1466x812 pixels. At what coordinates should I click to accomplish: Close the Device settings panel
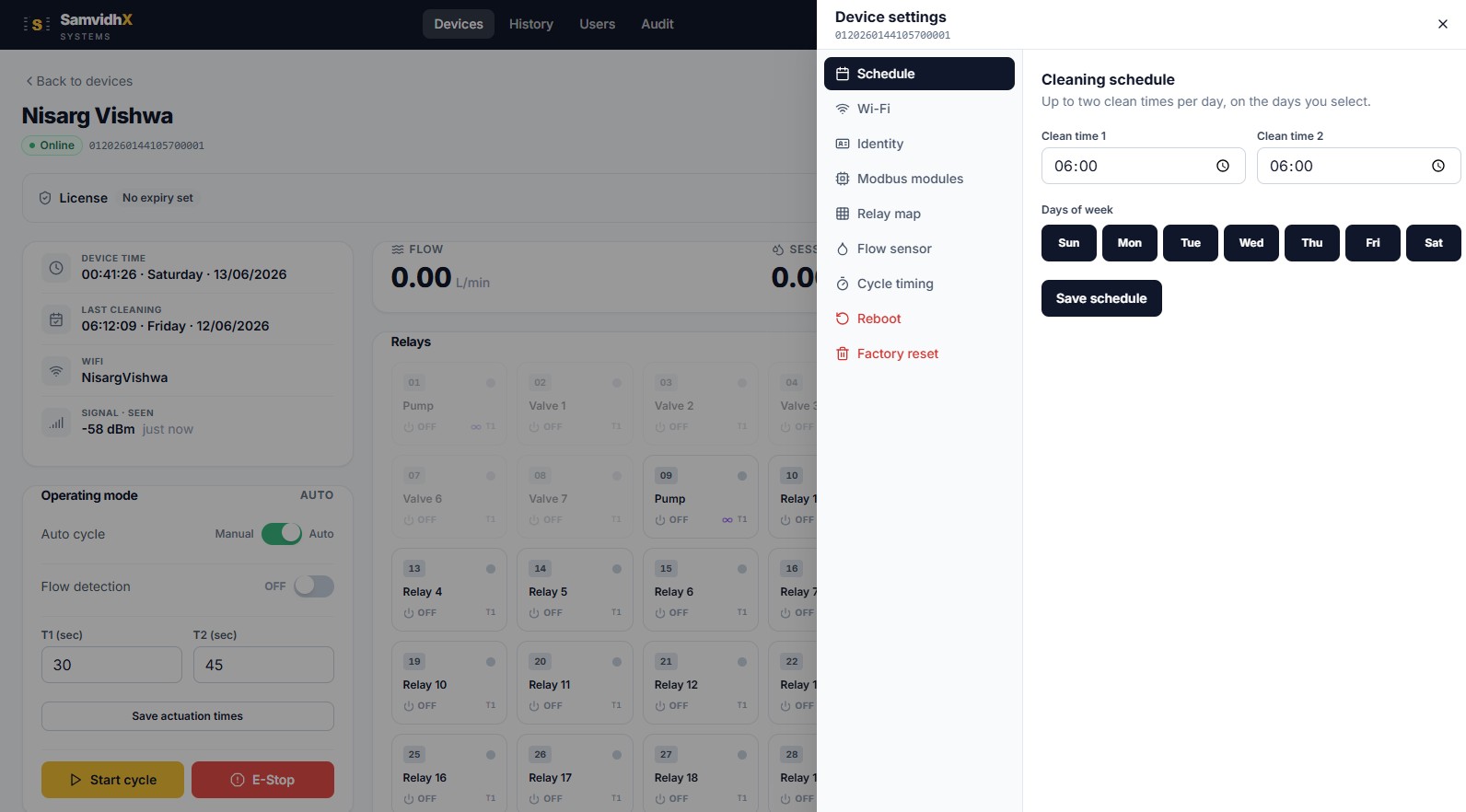(x=1442, y=25)
